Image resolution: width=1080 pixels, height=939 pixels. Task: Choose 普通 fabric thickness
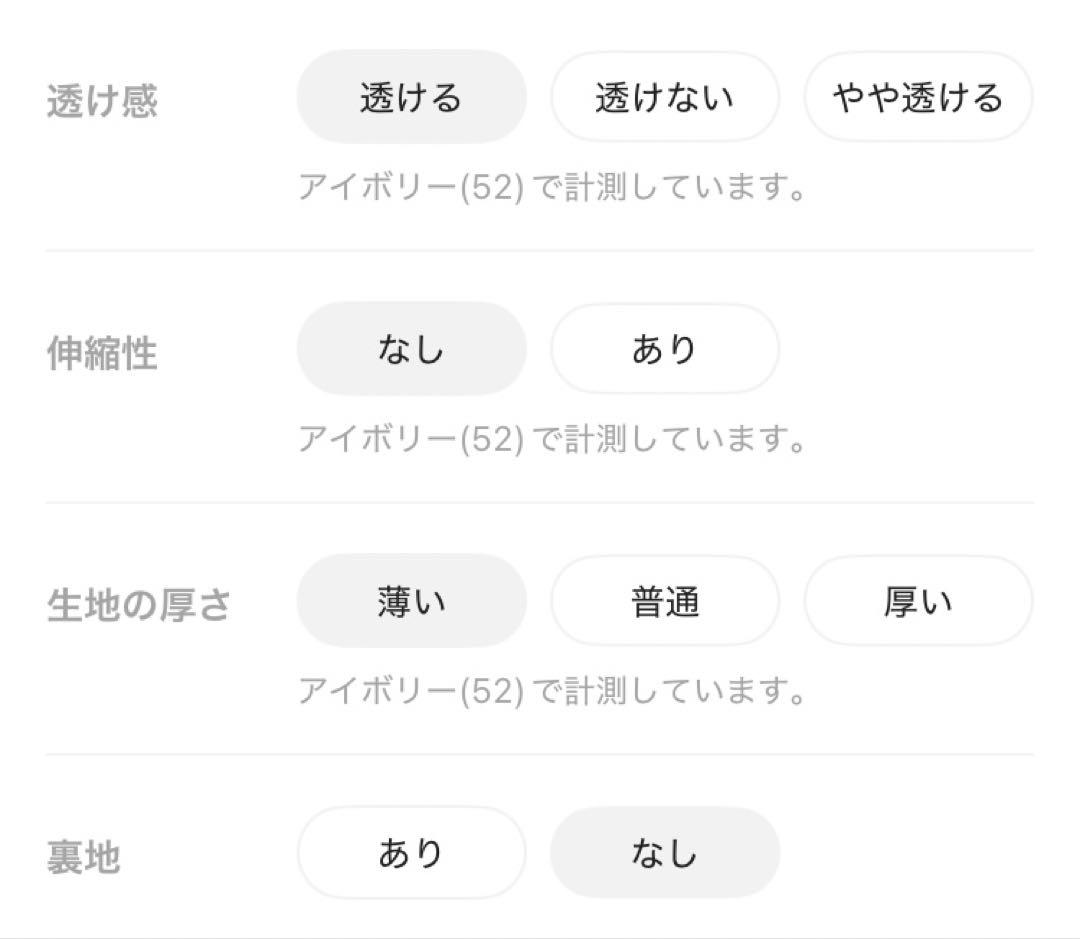pyautogui.click(x=664, y=601)
